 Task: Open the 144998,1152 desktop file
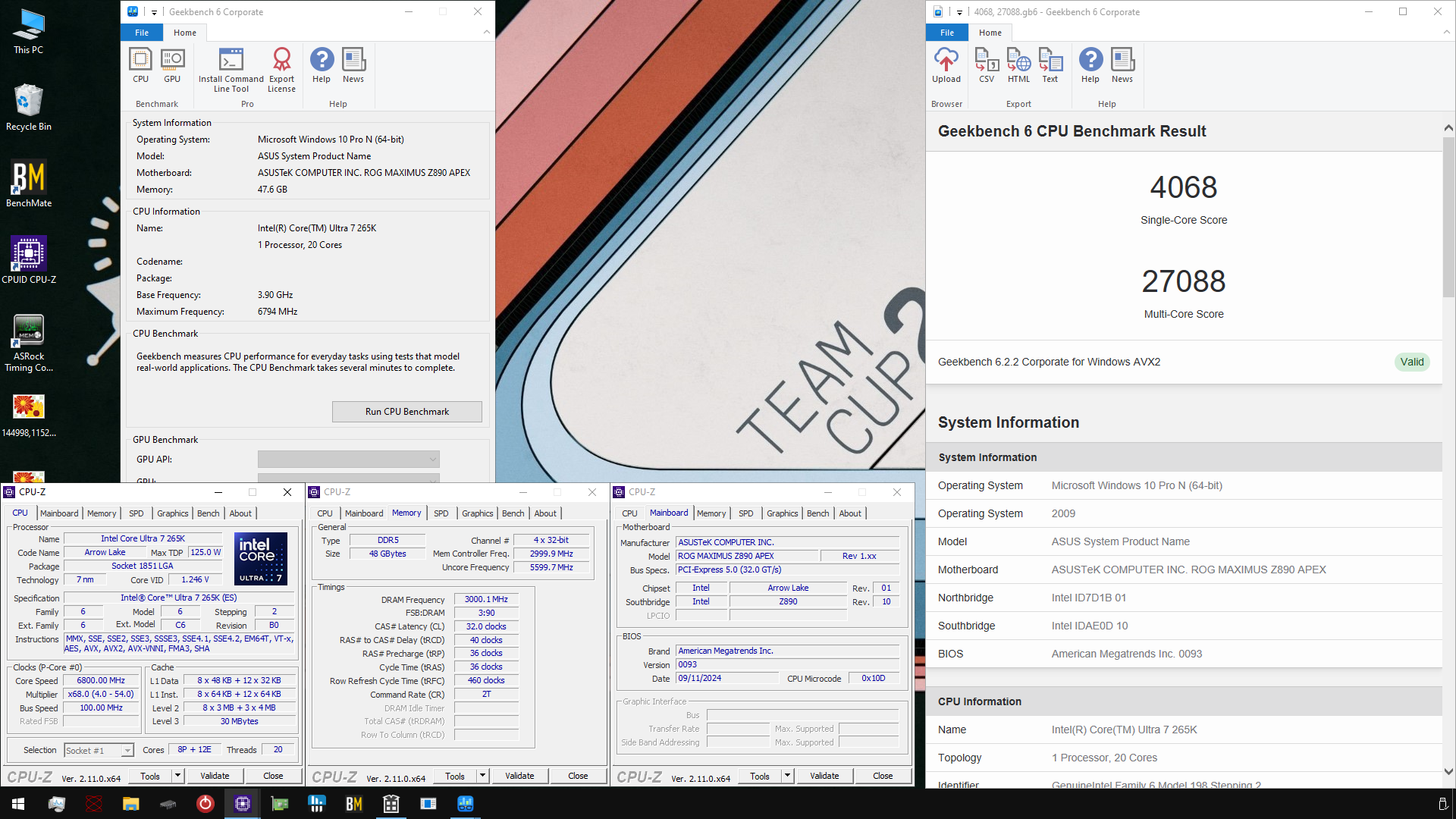click(29, 416)
